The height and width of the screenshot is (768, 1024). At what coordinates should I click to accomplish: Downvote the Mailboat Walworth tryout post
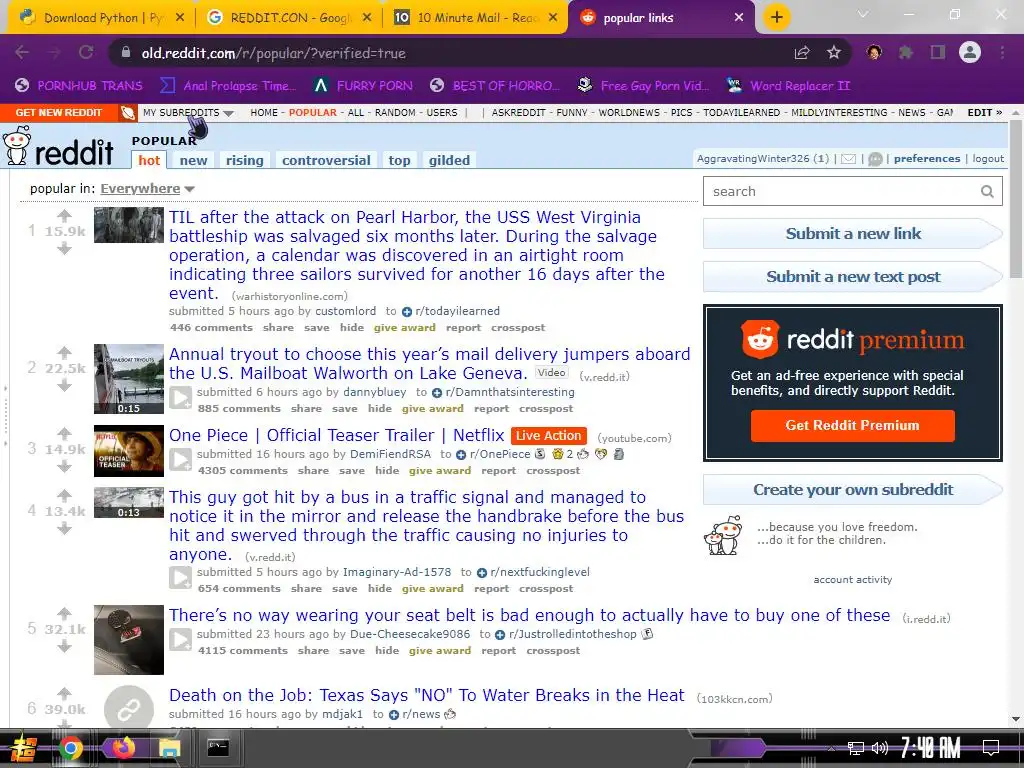64,385
